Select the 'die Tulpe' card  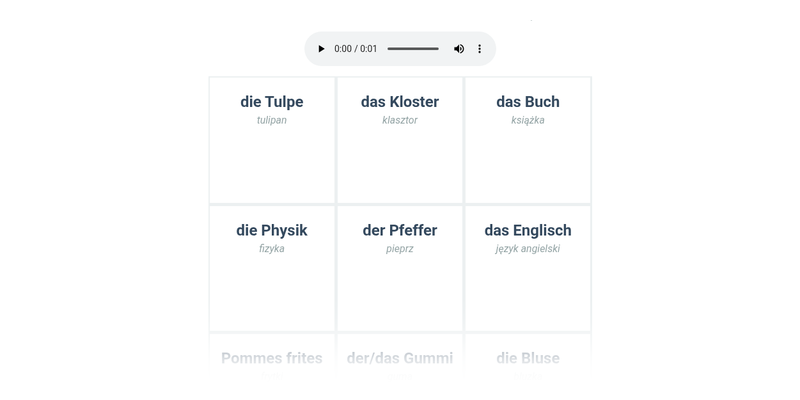[x=272, y=140]
